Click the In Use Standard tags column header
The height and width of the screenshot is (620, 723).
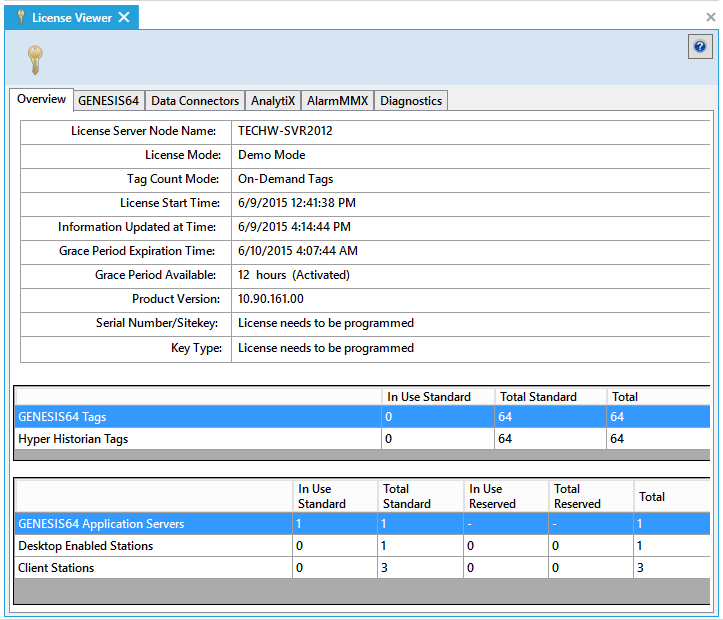pos(428,397)
